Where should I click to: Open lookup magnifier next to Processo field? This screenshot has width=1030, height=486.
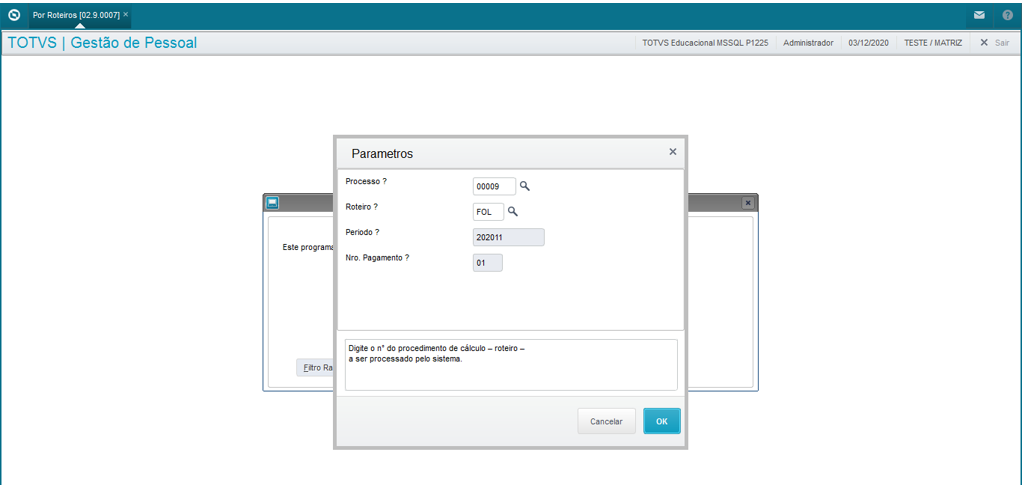click(x=525, y=187)
